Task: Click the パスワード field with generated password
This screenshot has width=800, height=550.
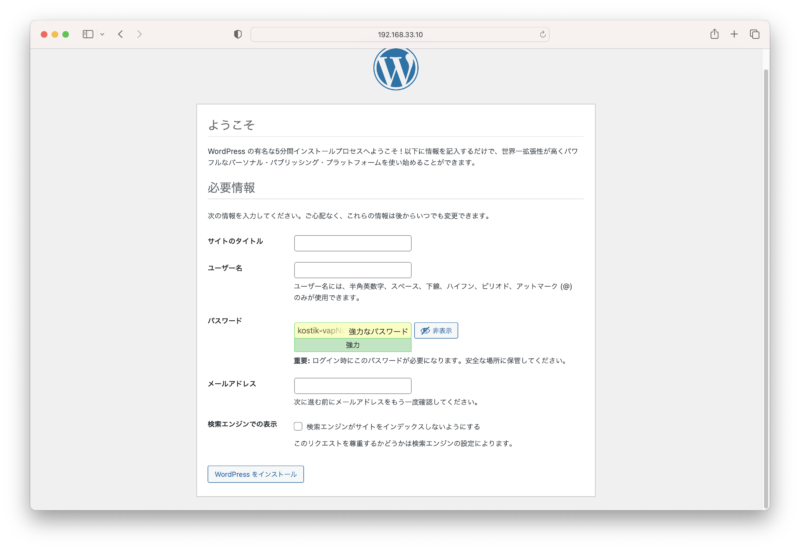Action: pyautogui.click(x=353, y=331)
